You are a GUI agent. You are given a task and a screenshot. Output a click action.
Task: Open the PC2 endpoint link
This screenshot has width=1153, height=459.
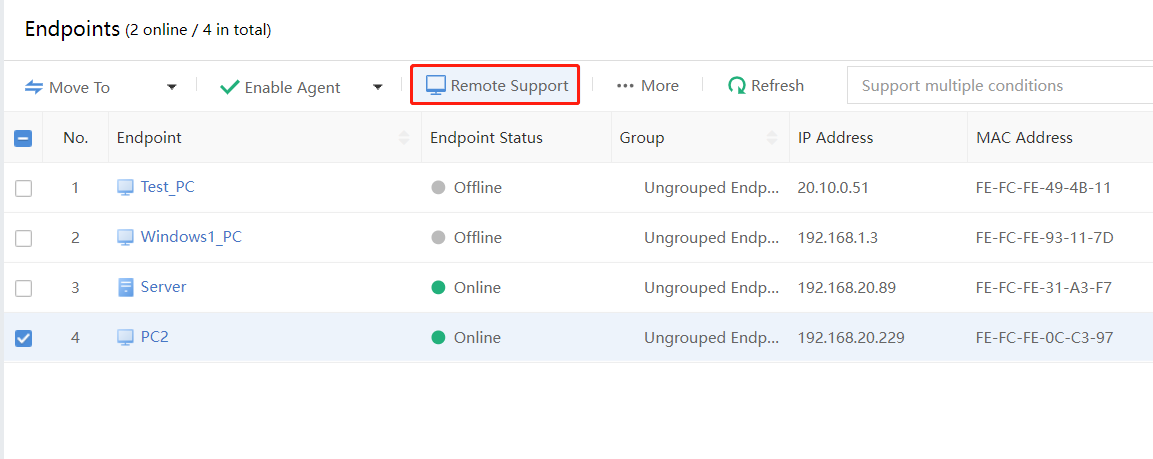[x=154, y=337]
